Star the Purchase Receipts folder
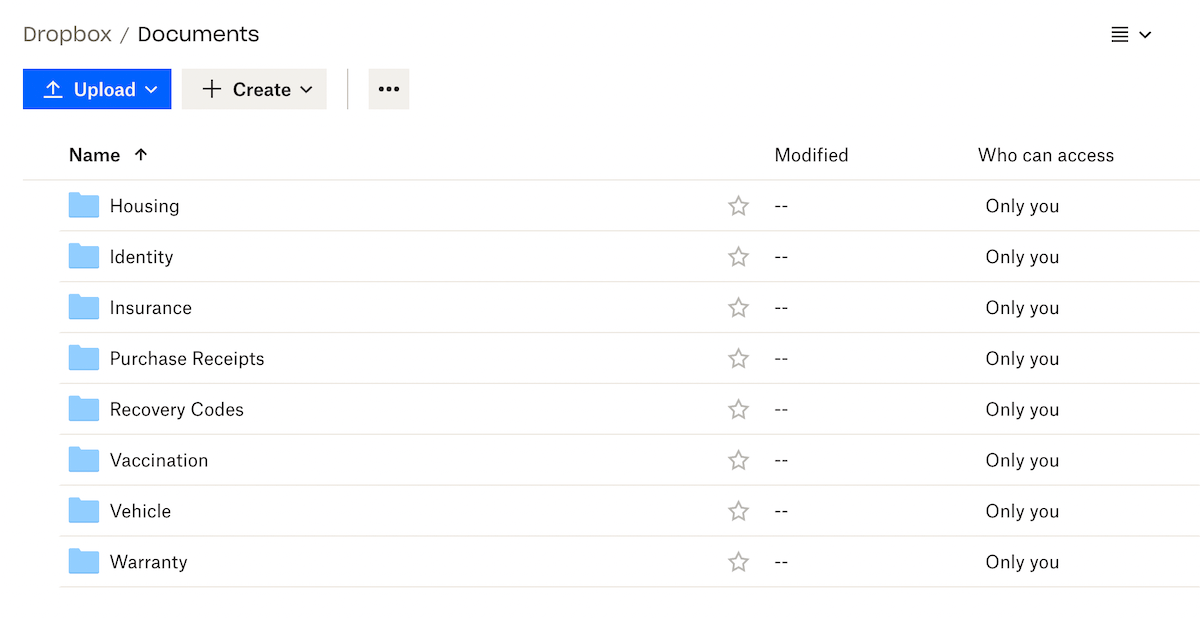The image size is (1200, 618). click(x=738, y=358)
